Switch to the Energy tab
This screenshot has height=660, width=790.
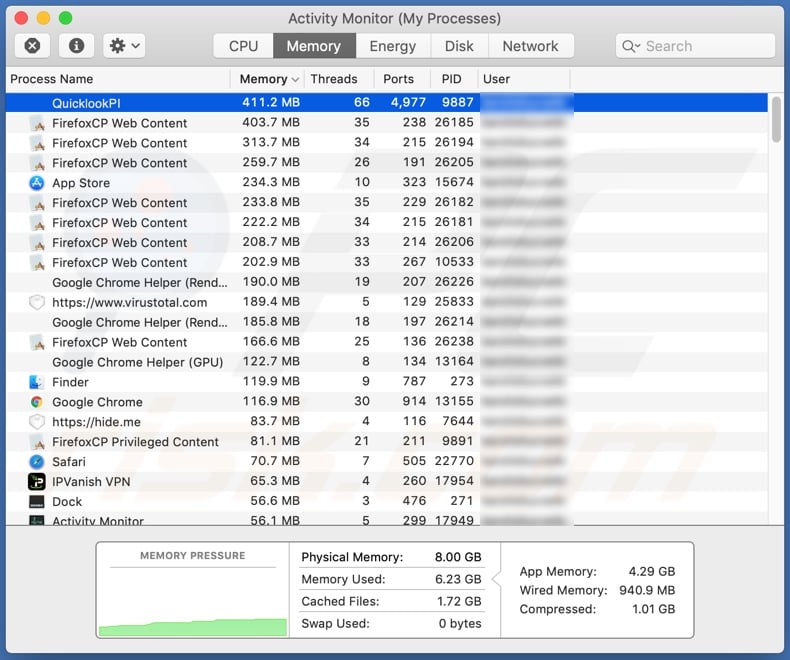pyautogui.click(x=393, y=46)
